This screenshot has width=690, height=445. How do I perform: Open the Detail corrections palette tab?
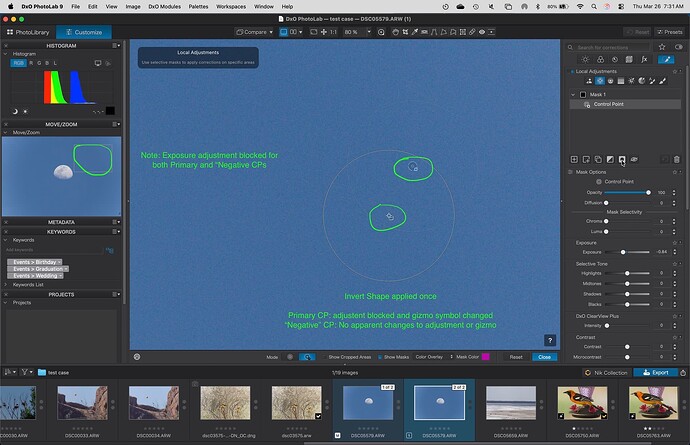tap(615, 59)
